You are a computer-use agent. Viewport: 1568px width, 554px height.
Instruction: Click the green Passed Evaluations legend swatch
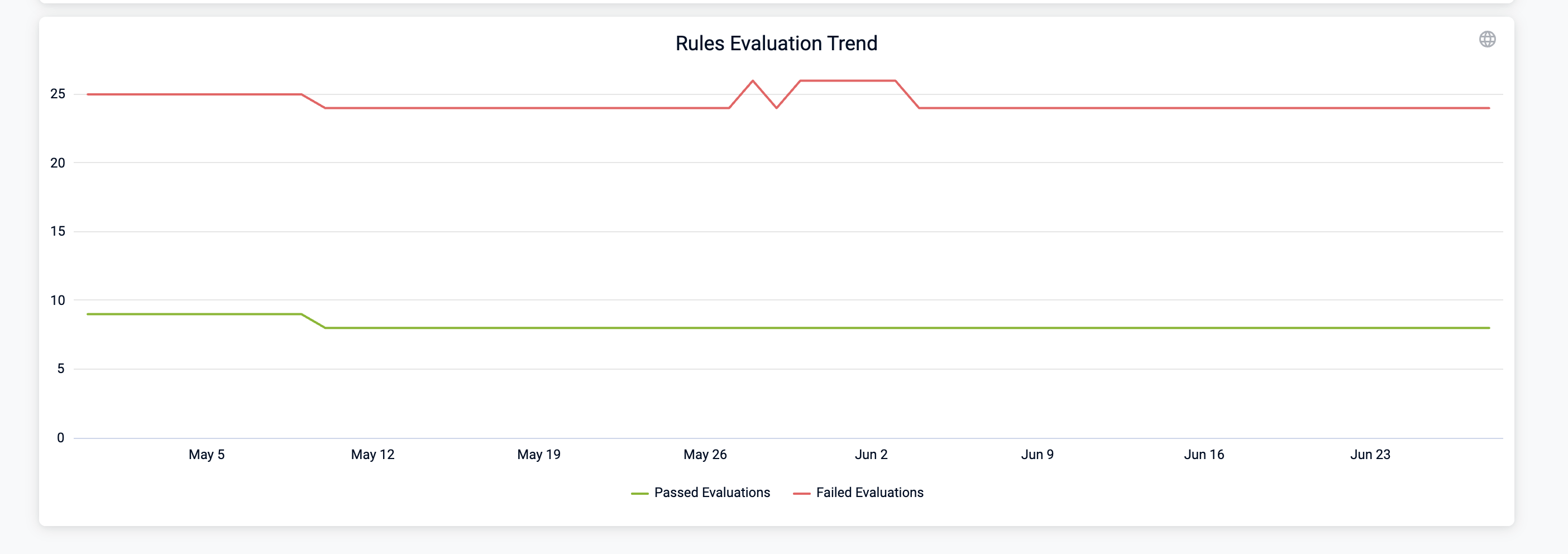(x=639, y=493)
